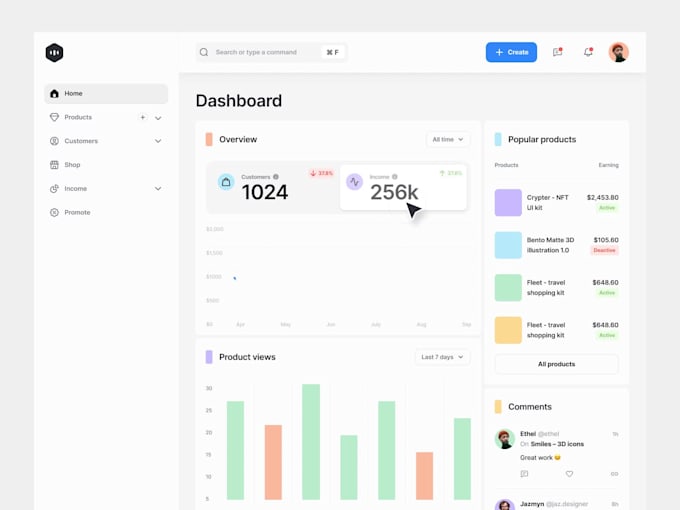Click the Home house icon
Screen dimensions: 680x510
pyautogui.click(x=54, y=93)
